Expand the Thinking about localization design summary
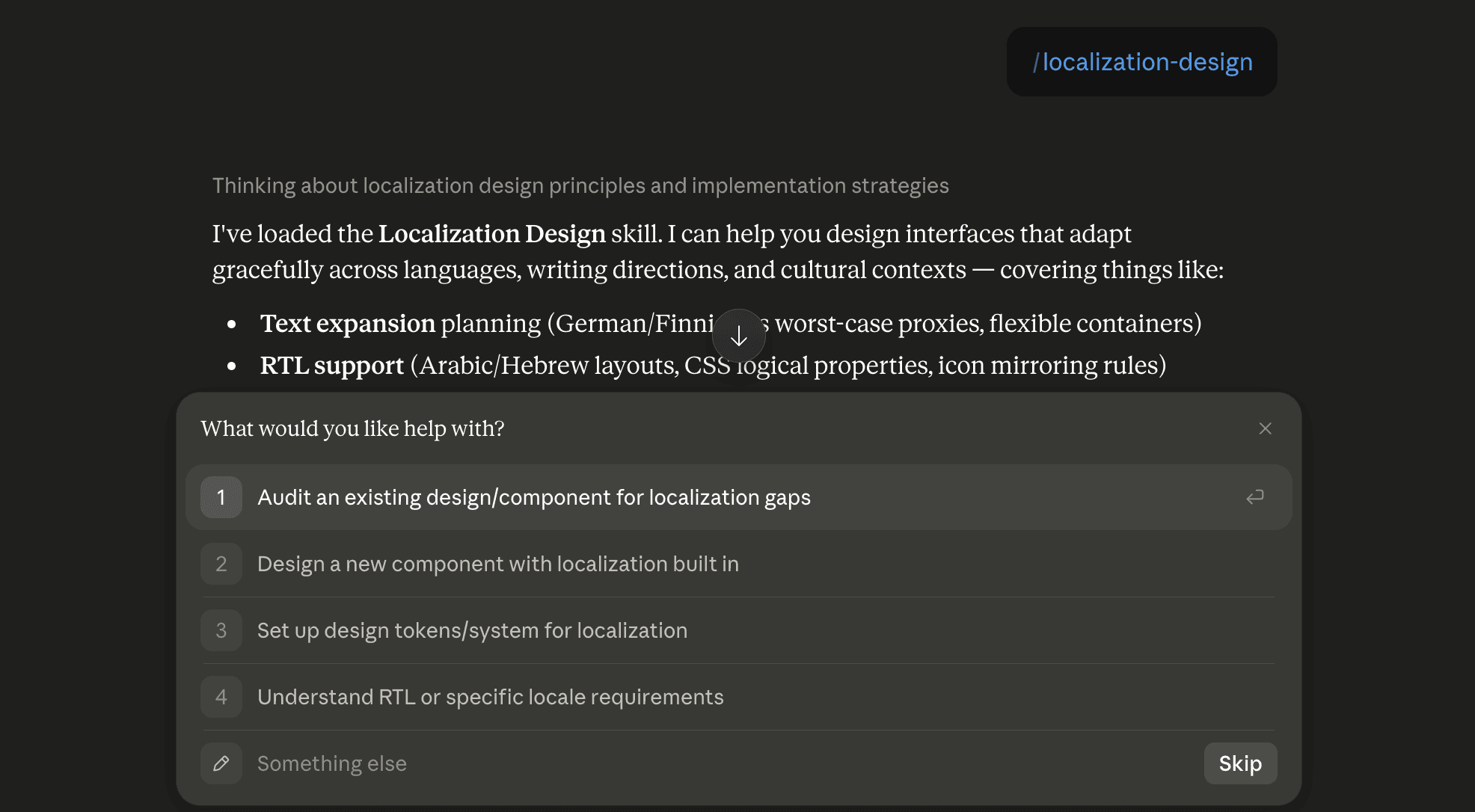This screenshot has height=812, width=1475. [x=580, y=185]
